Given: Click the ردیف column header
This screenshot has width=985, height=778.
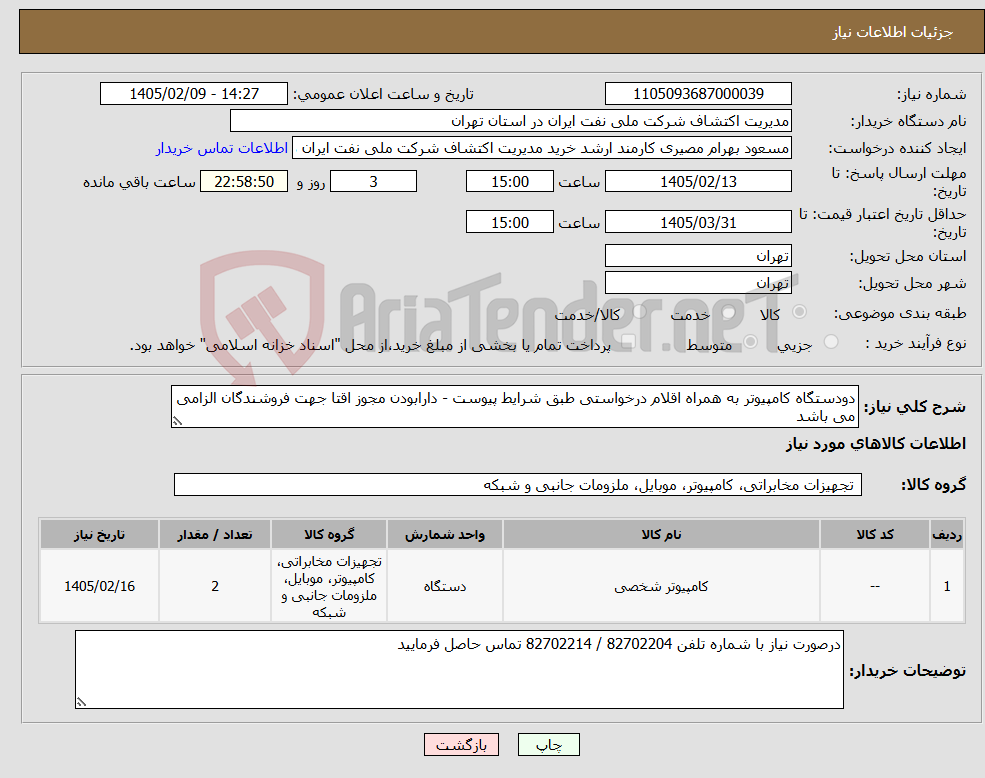Looking at the screenshot, I should click(947, 534).
